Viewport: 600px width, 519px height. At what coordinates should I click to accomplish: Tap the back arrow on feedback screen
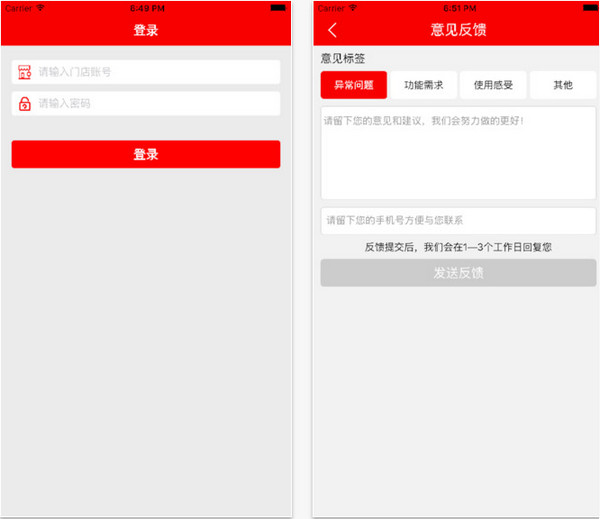(332, 30)
